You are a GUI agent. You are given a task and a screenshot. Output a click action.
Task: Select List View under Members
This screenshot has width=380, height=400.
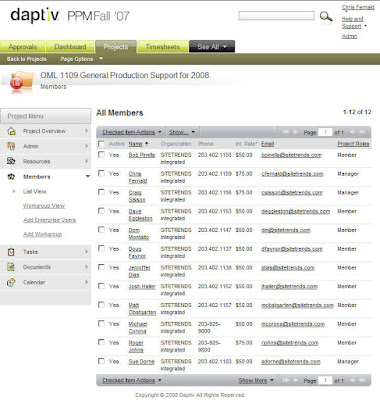35,191
